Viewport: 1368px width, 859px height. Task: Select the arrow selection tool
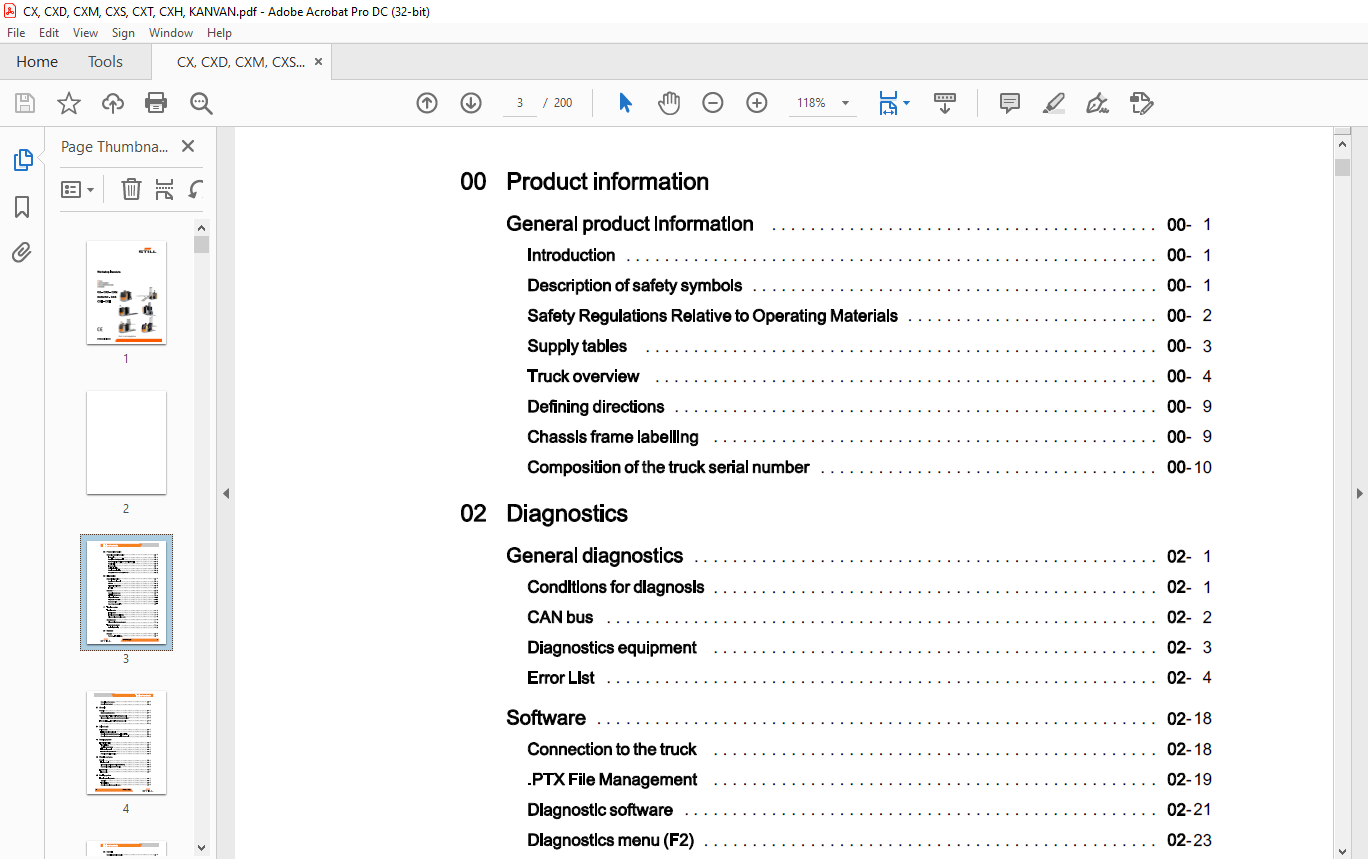point(625,103)
